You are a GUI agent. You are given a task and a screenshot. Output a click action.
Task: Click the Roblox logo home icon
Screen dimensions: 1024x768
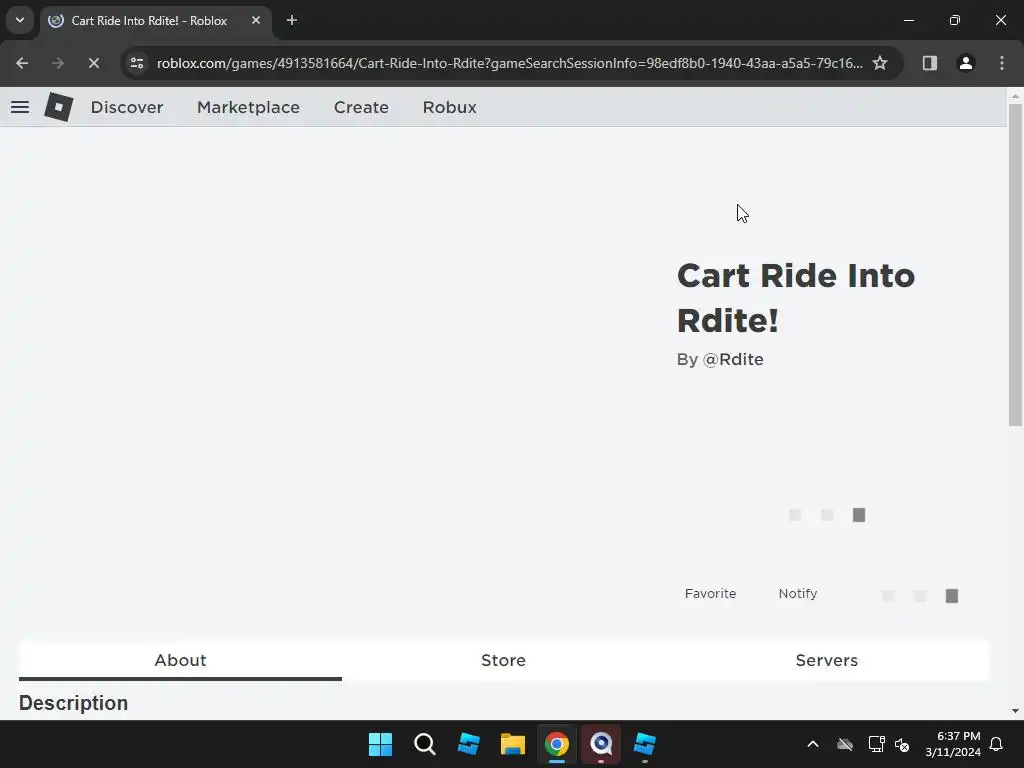(59, 106)
